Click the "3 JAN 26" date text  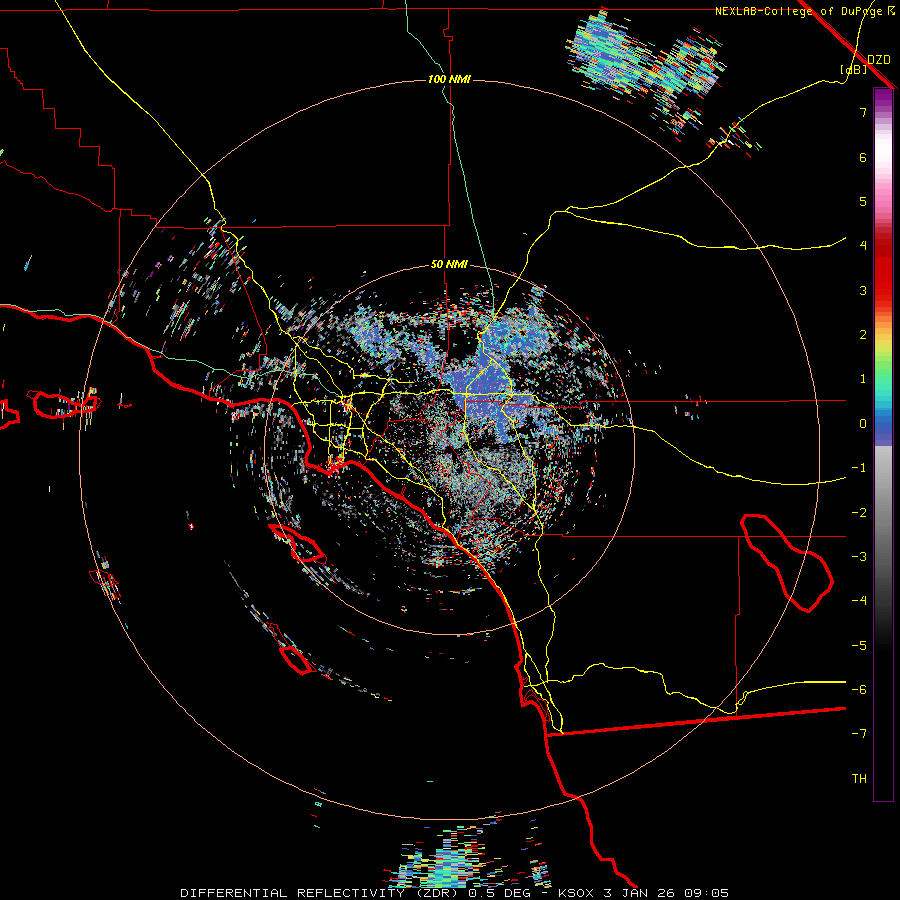[x=639, y=893]
